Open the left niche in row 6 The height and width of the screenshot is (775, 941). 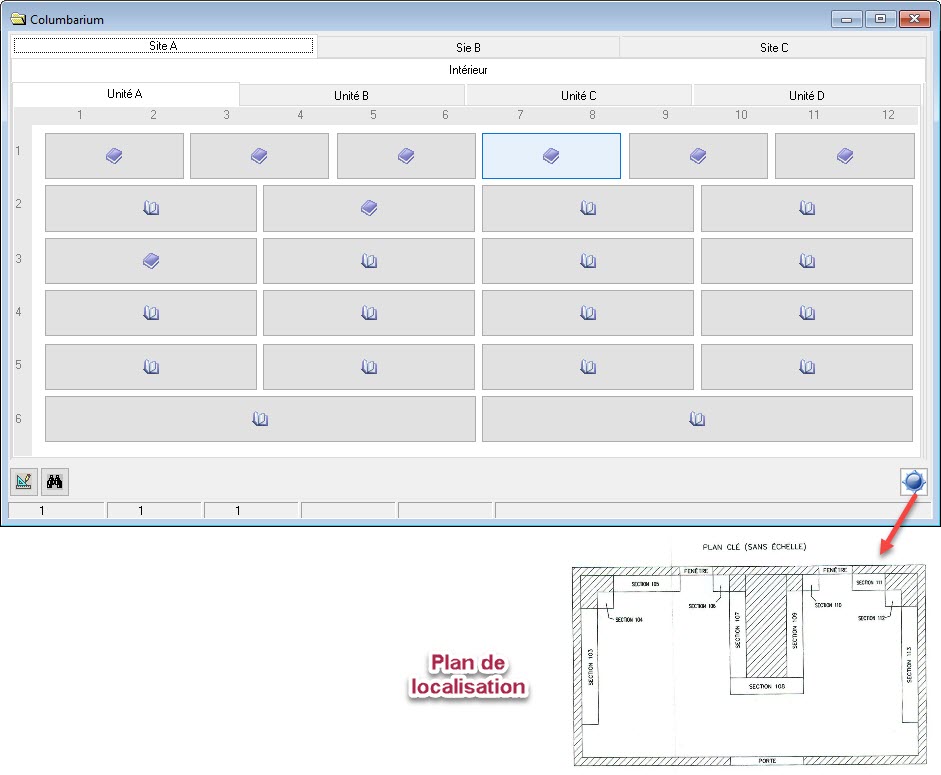point(260,419)
